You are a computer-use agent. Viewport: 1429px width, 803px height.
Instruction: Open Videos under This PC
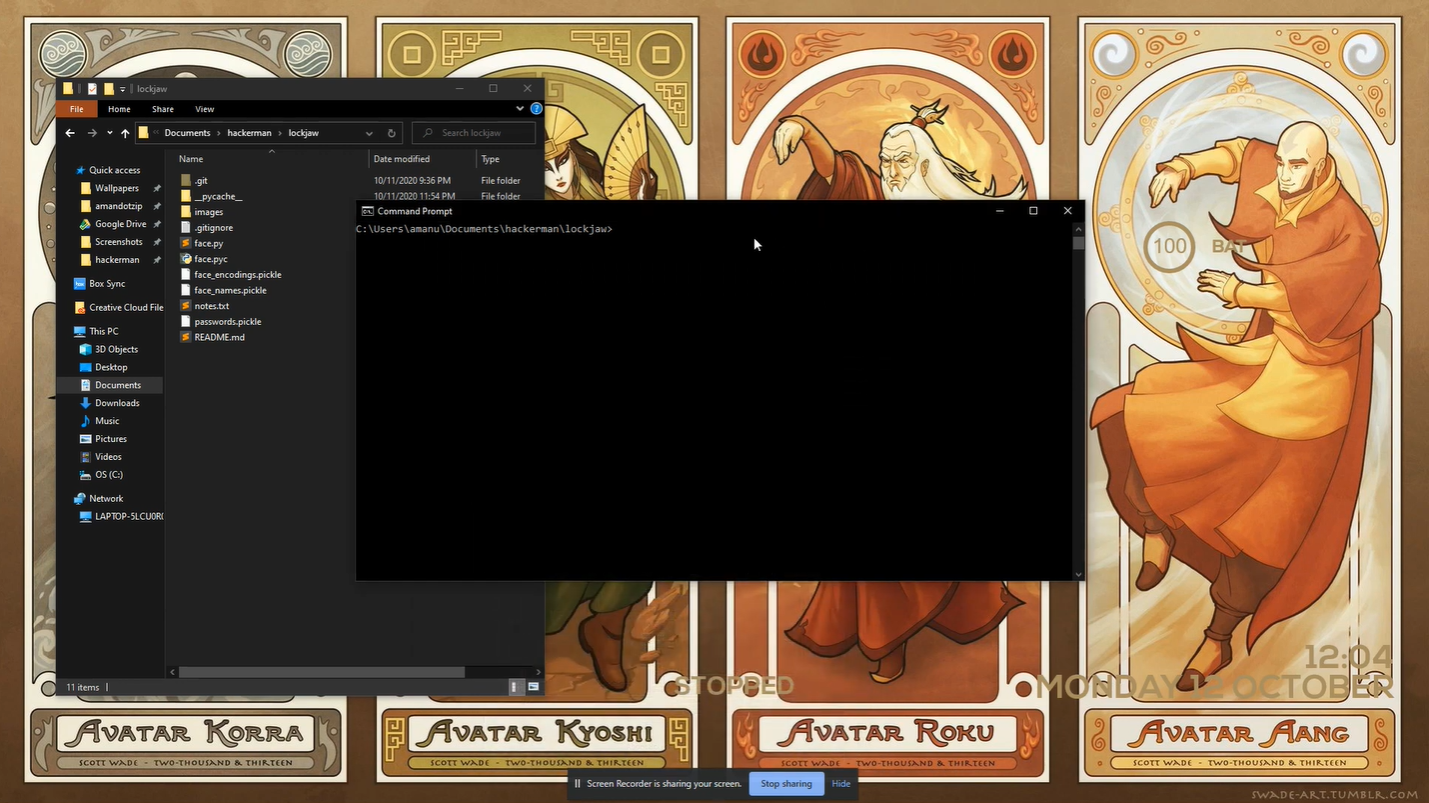[x=108, y=457]
